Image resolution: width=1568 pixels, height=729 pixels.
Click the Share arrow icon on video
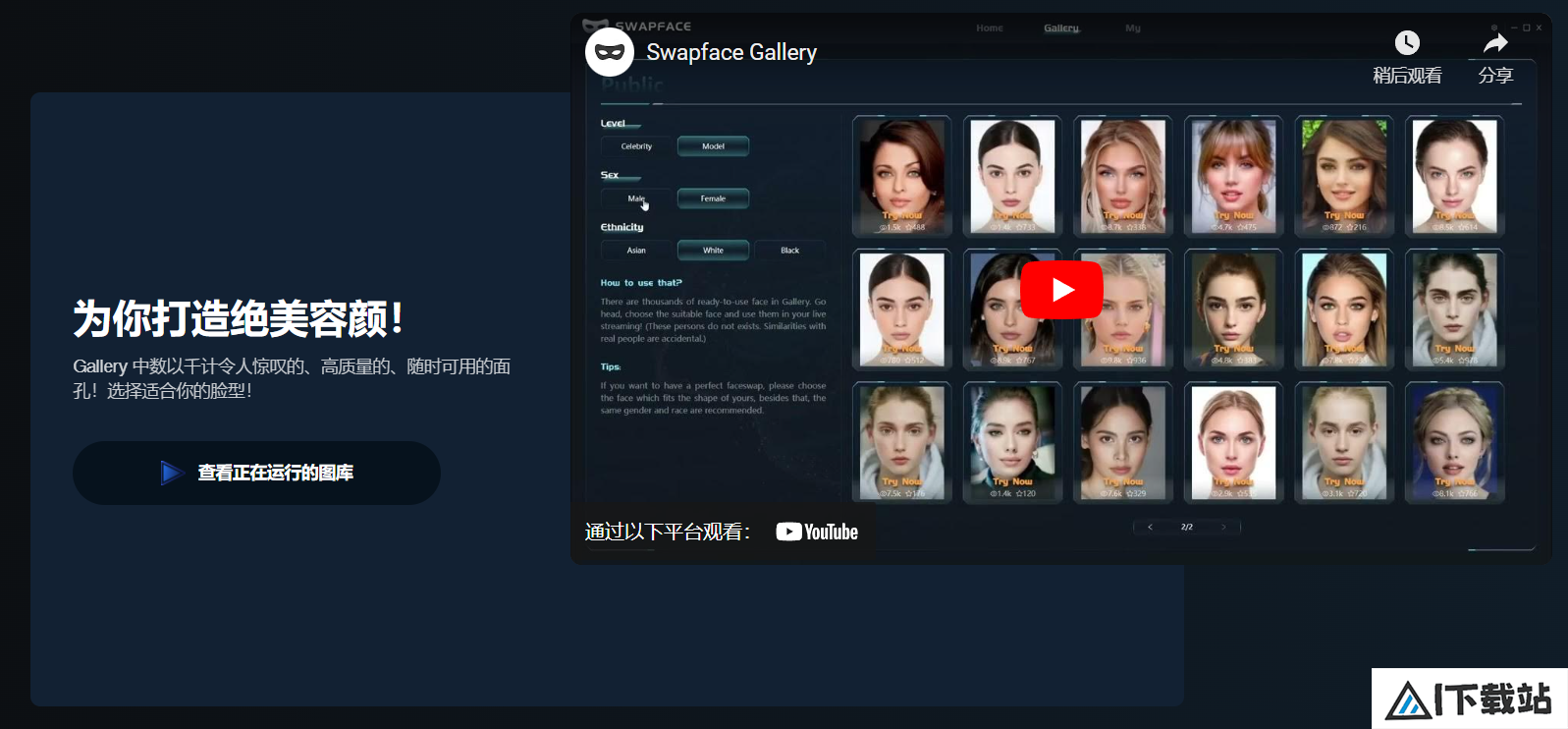(1495, 42)
